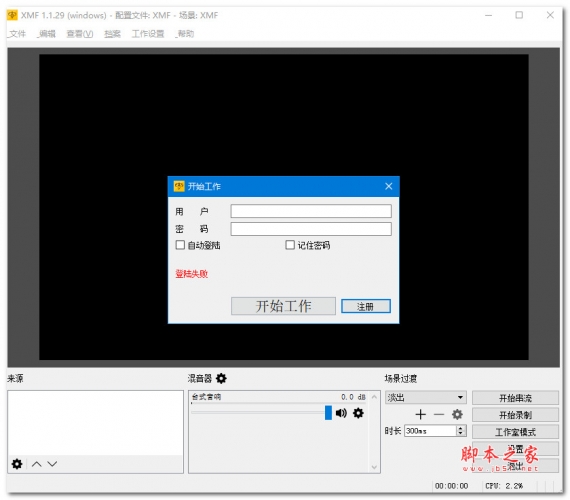Remove transition with the minus icon
Screen dimensions: 570x500
pos(439,414)
